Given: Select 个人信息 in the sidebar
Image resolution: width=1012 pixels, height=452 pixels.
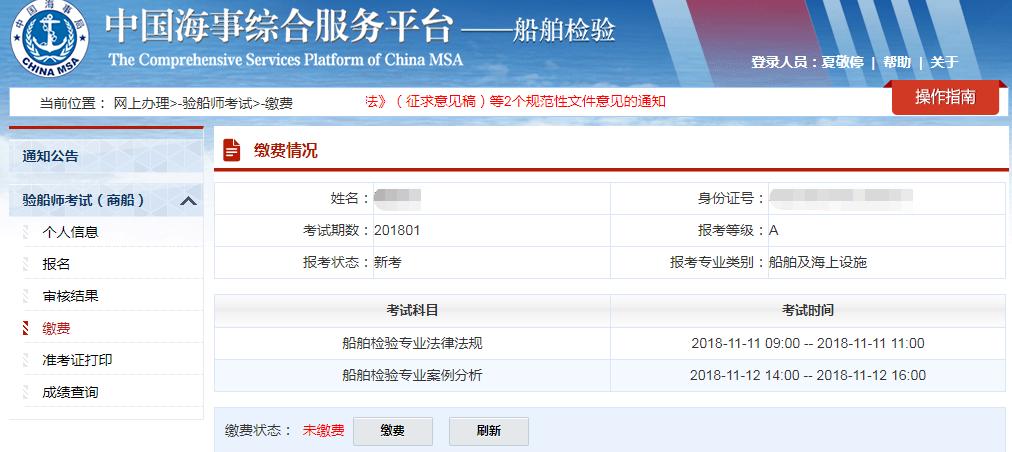Looking at the screenshot, I should [x=70, y=232].
